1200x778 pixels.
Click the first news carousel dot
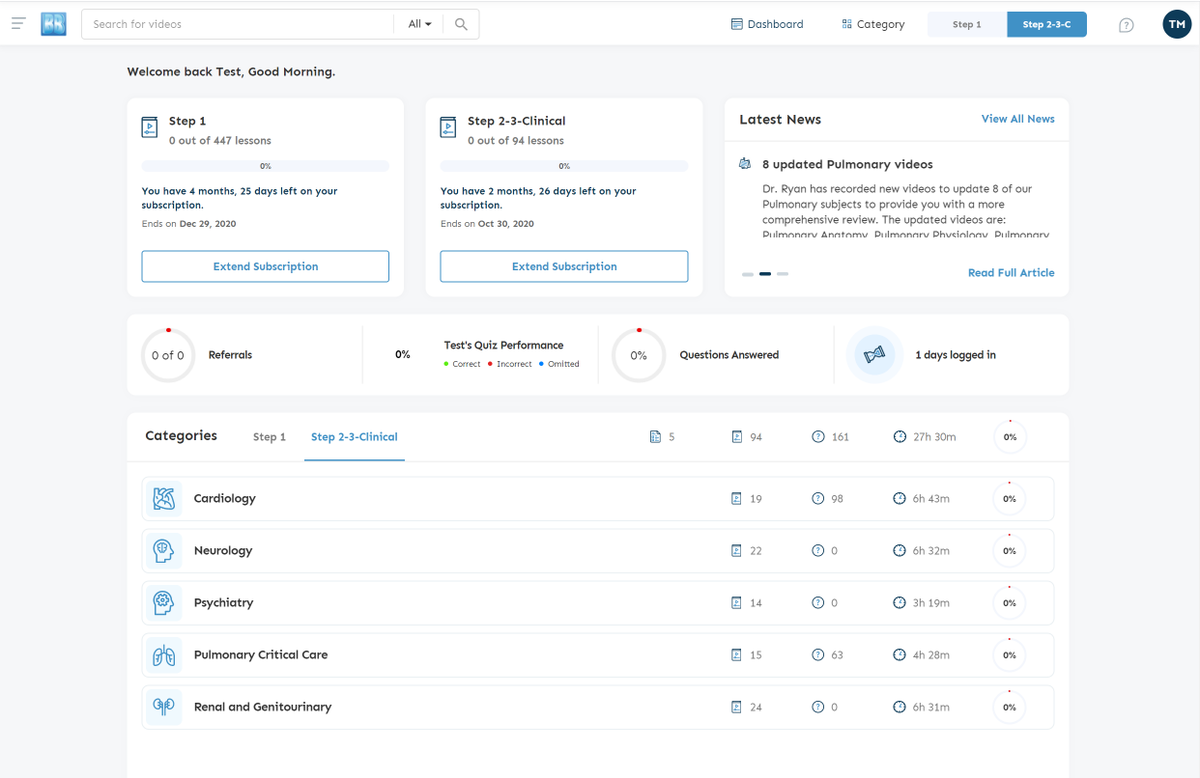pos(748,273)
